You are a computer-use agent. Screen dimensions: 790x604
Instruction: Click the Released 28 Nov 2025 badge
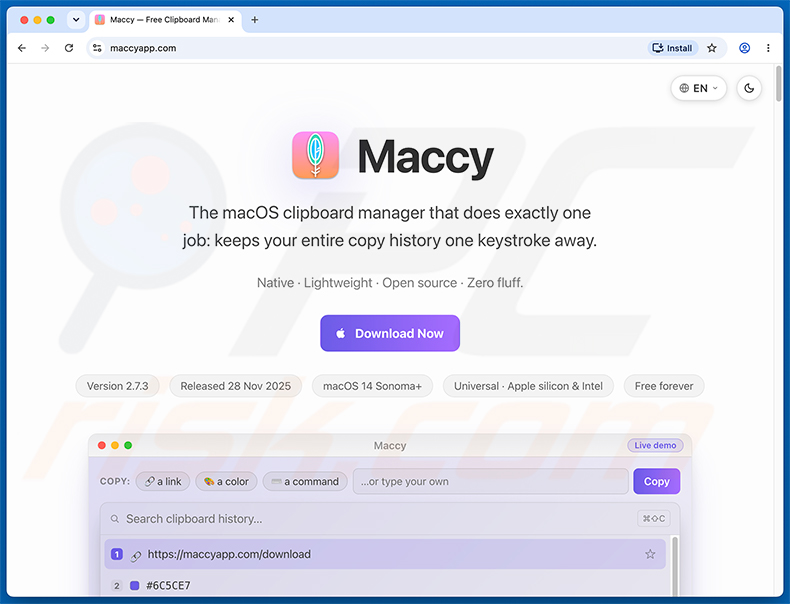point(235,386)
